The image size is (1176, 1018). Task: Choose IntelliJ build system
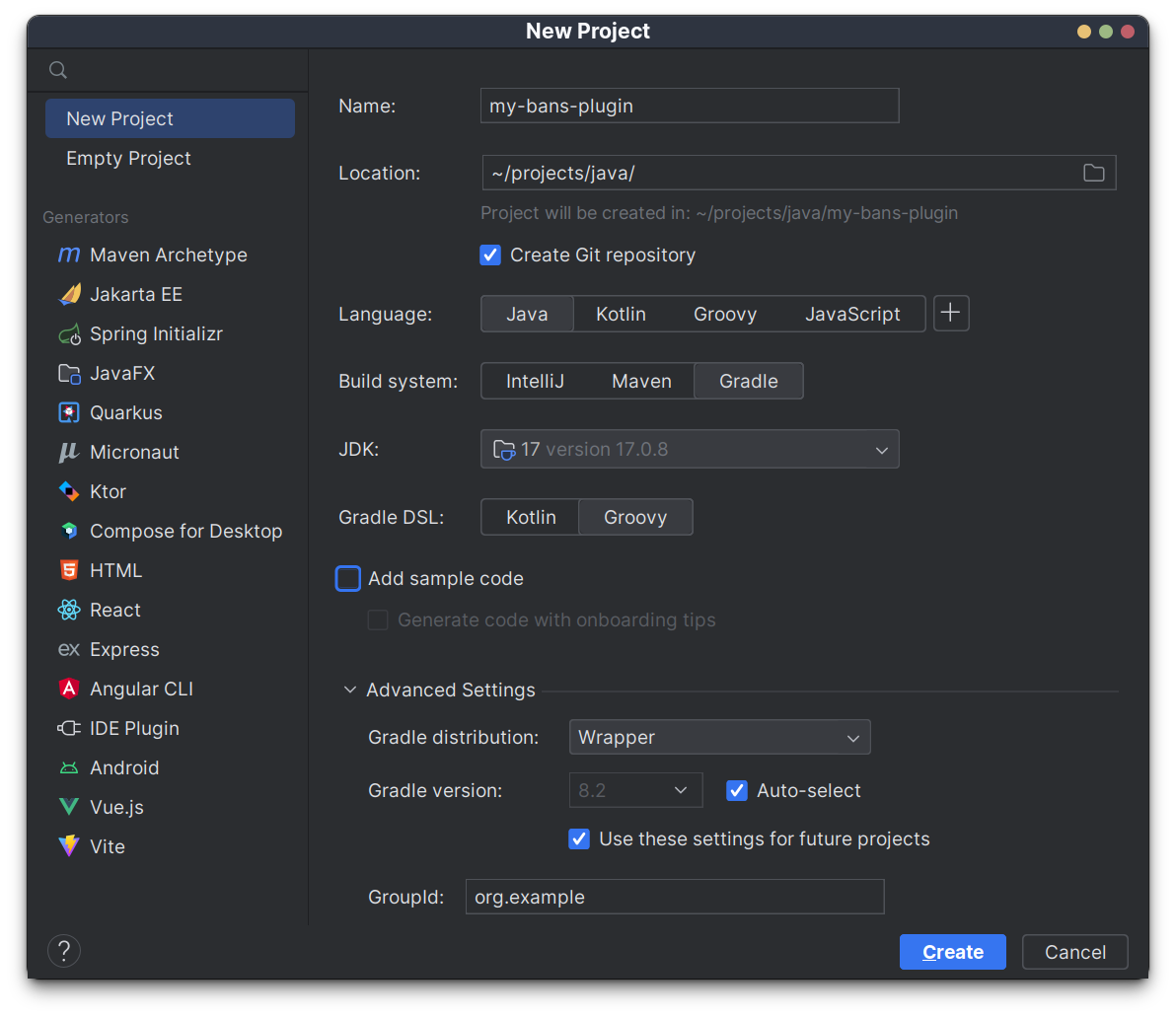(535, 382)
